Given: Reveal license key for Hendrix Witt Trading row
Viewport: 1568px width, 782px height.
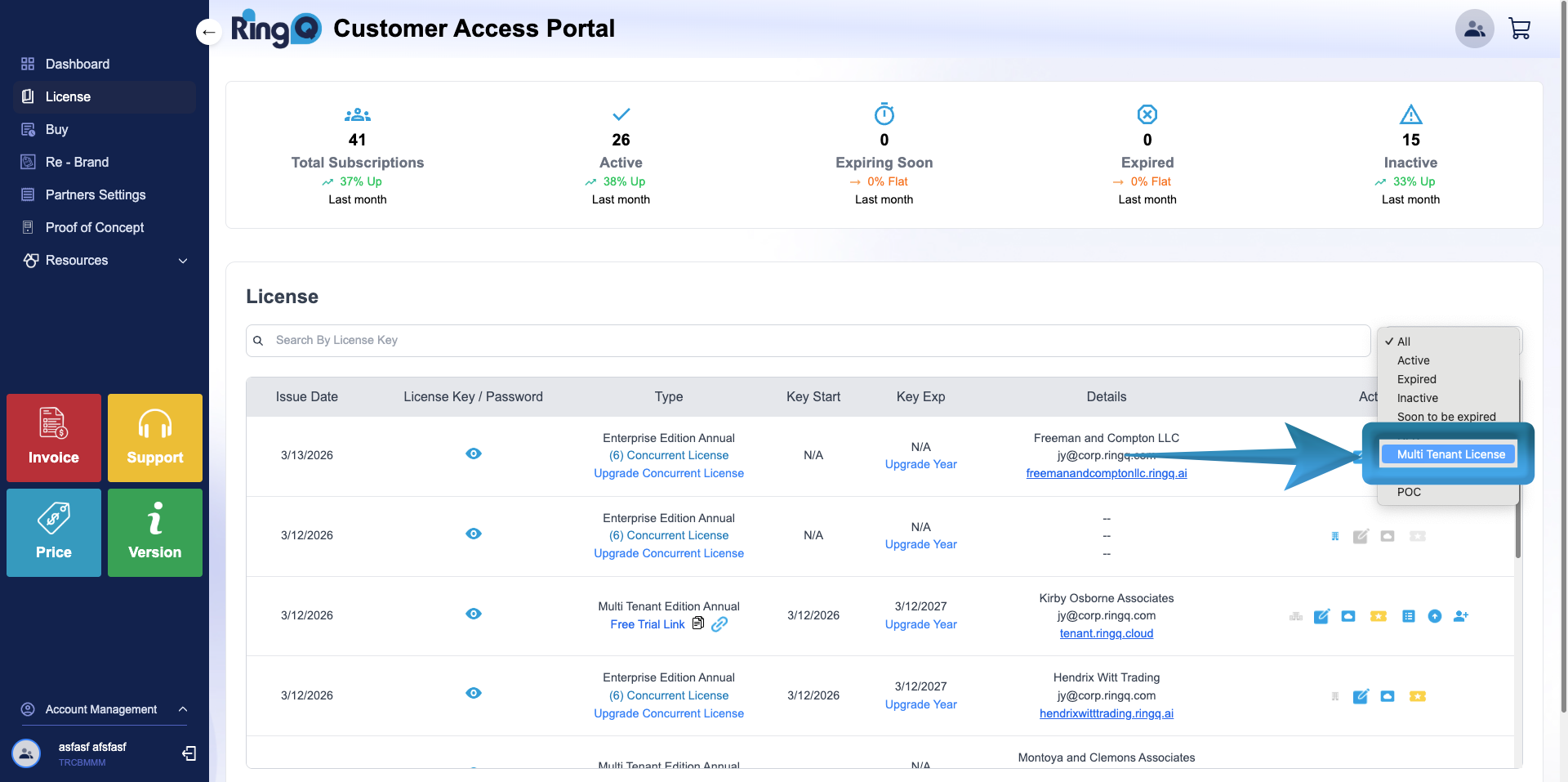Looking at the screenshot, I should pyautogui.click(x=474, y=693).
